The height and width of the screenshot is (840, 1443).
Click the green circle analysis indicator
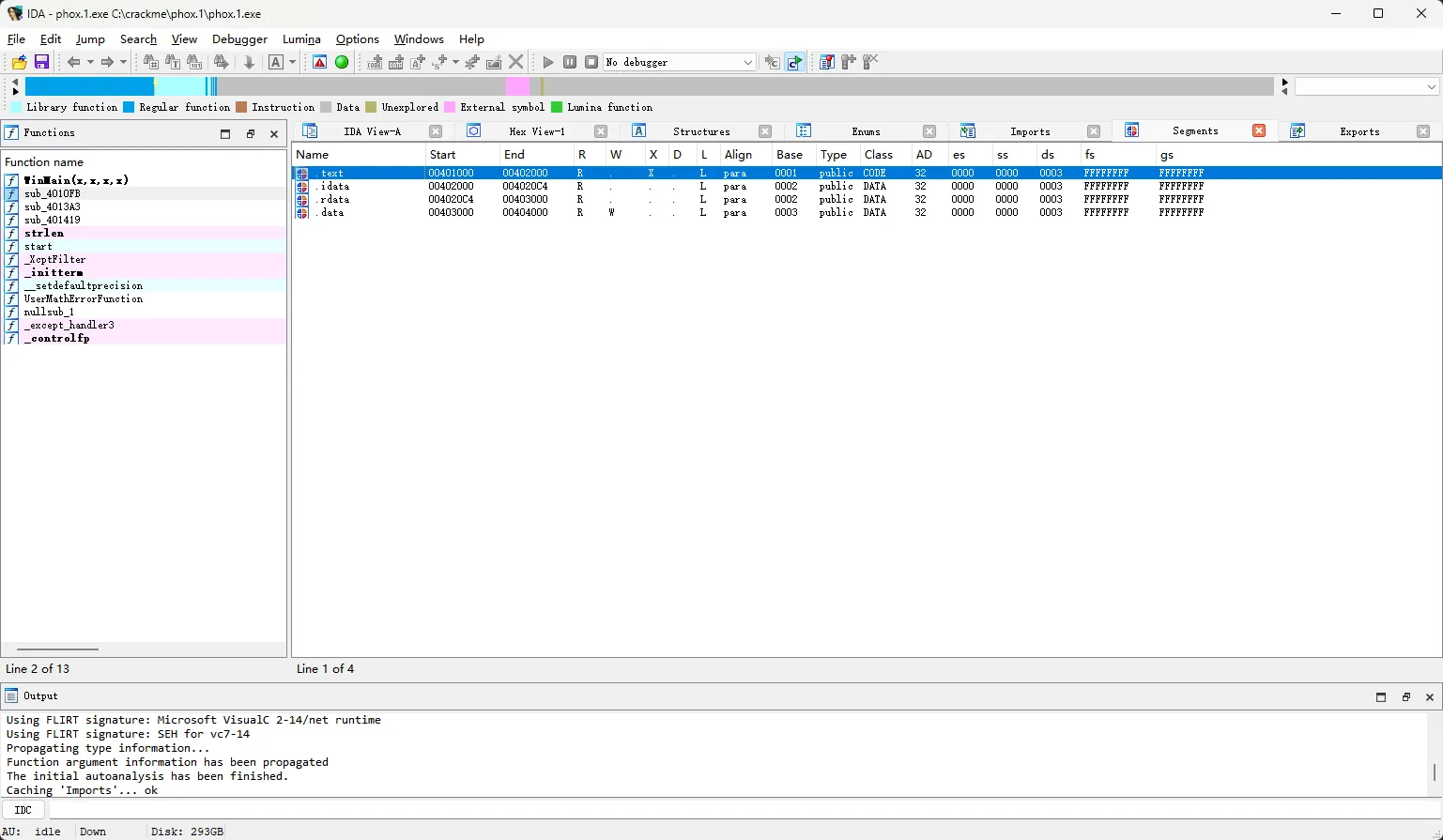coord(342,62)
